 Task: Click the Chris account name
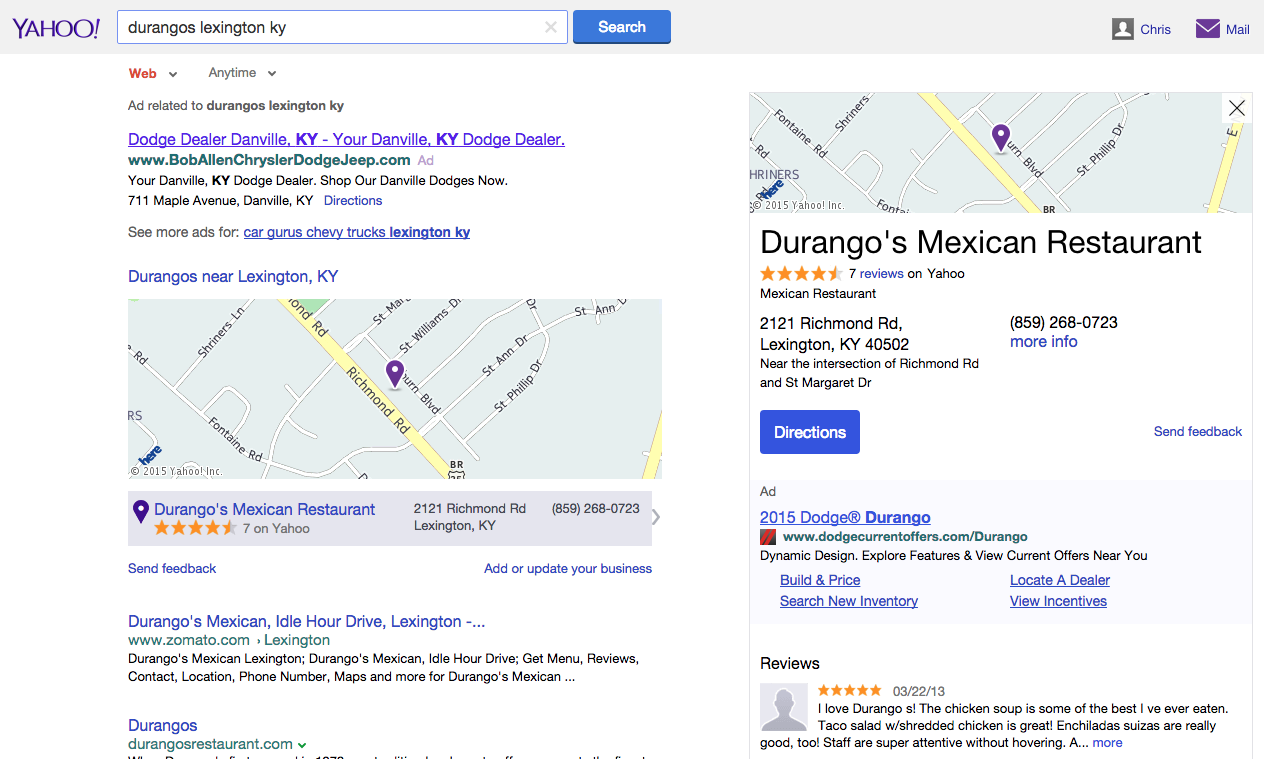[1155, 29]
